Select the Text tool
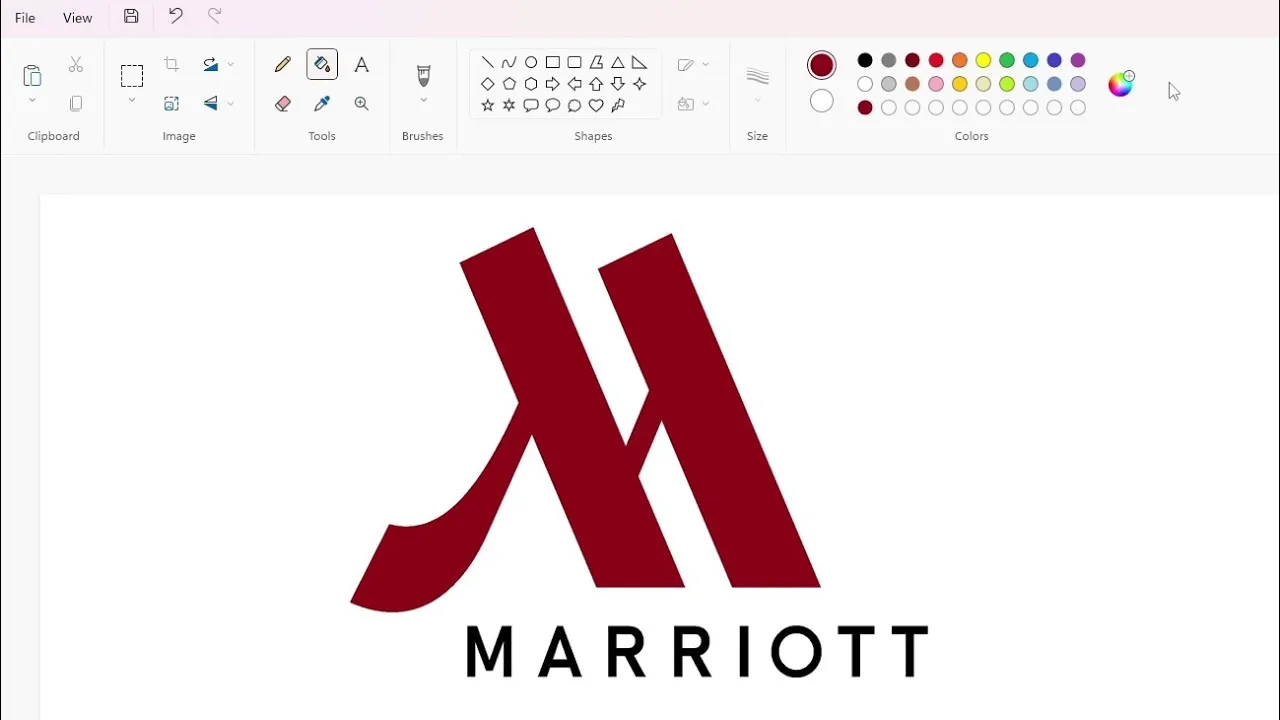1280x720 pixels. click(362, 65)
